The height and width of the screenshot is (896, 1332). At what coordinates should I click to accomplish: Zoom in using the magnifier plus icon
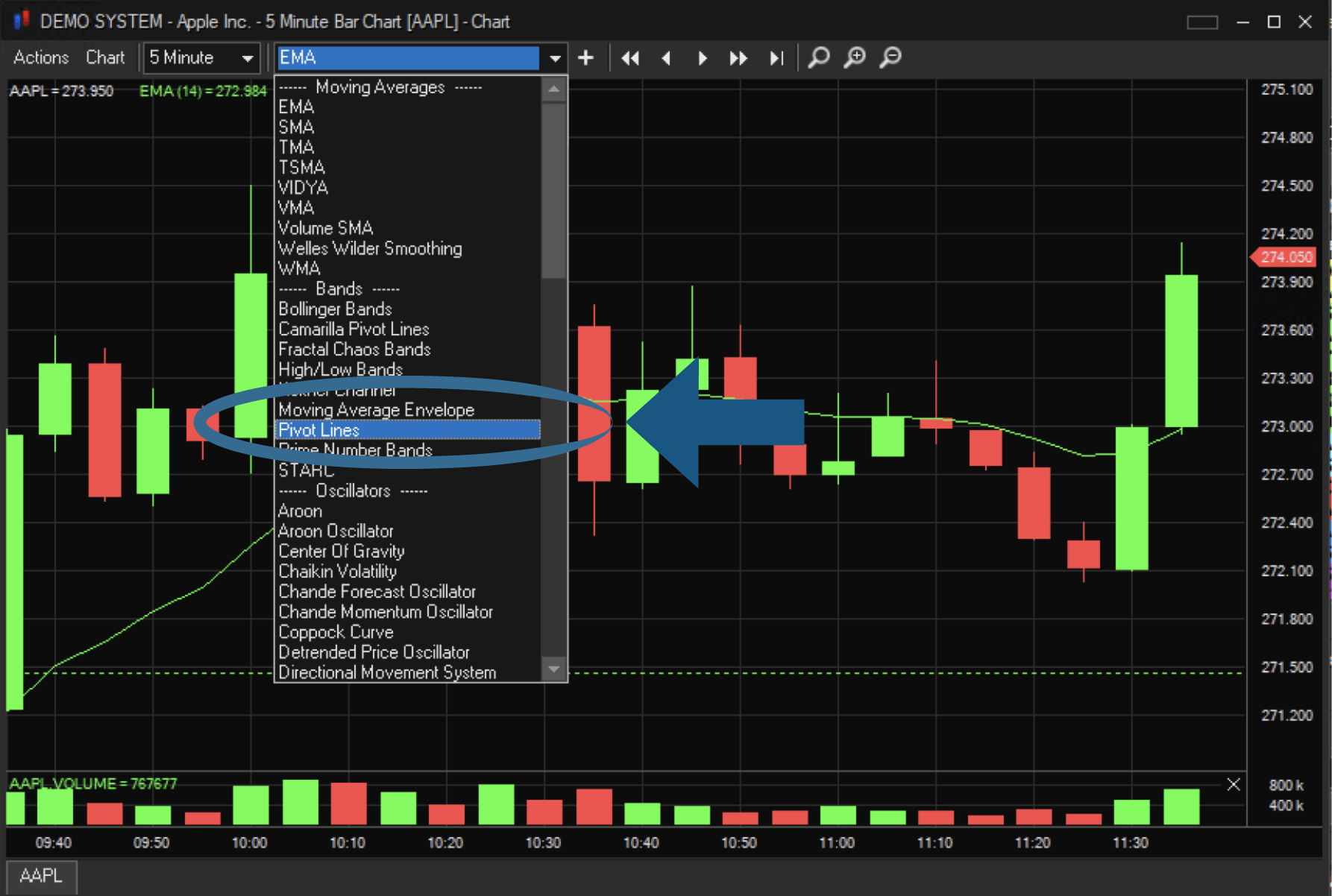tap(855, 57)
